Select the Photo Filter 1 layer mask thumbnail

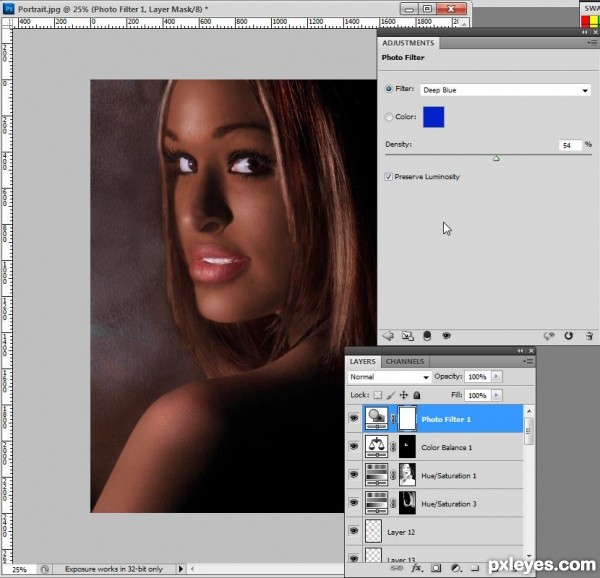(x=407, y=418)
